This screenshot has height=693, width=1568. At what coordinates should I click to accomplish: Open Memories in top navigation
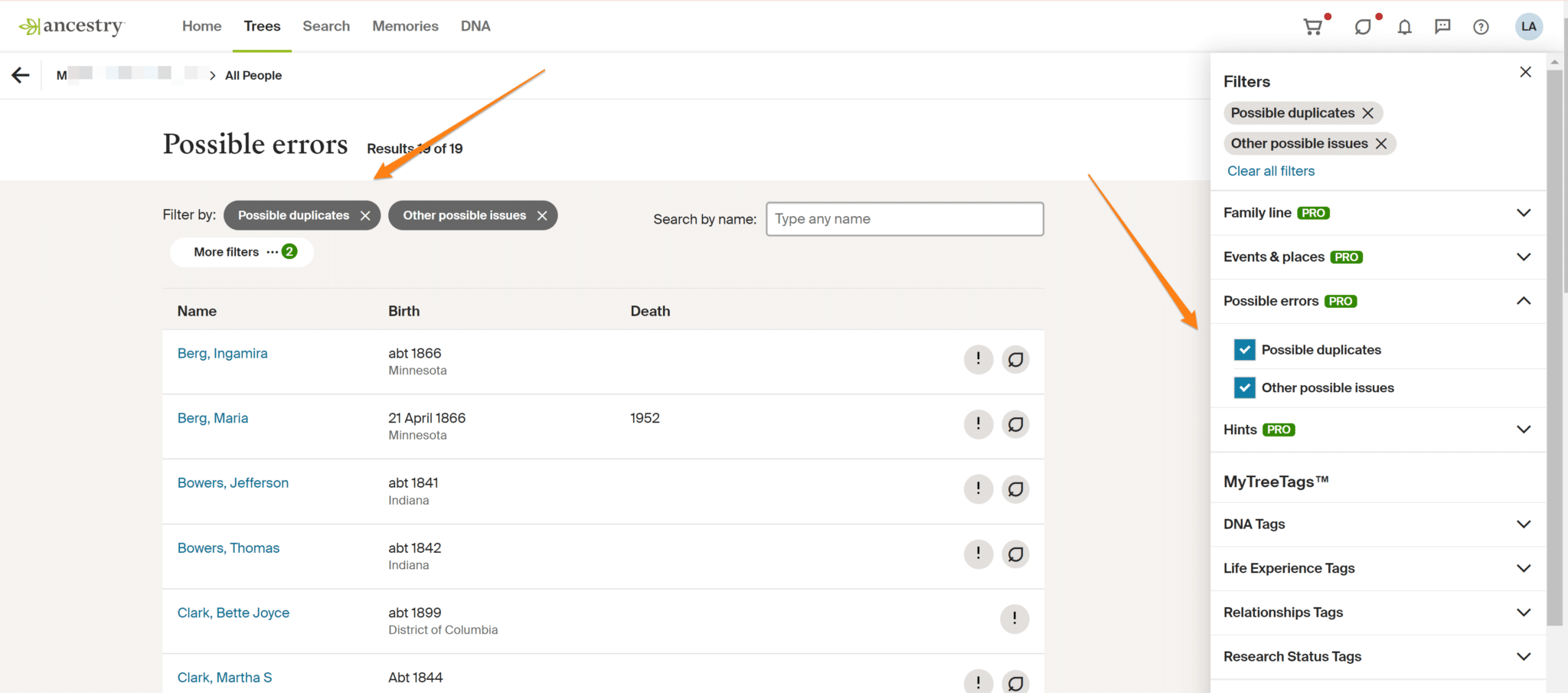point(405,26)
